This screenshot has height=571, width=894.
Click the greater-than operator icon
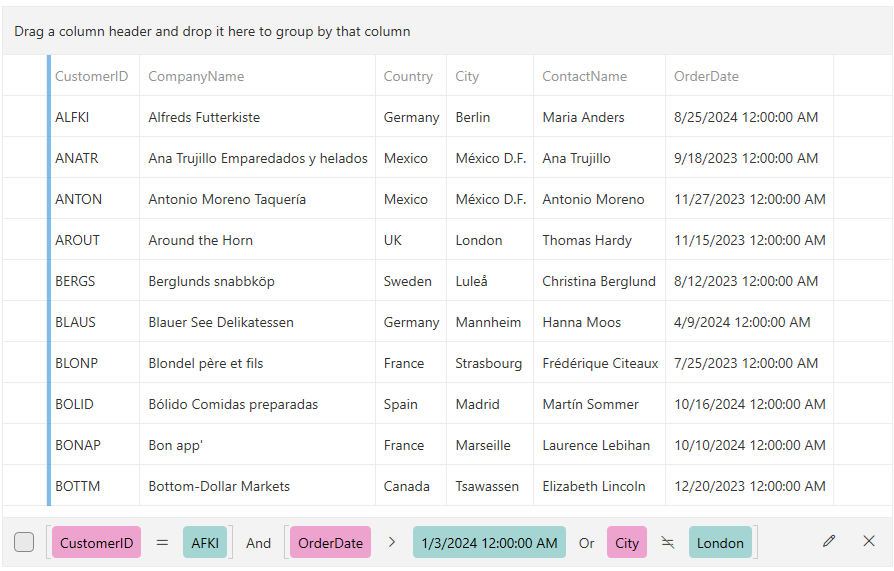point(392,542)
